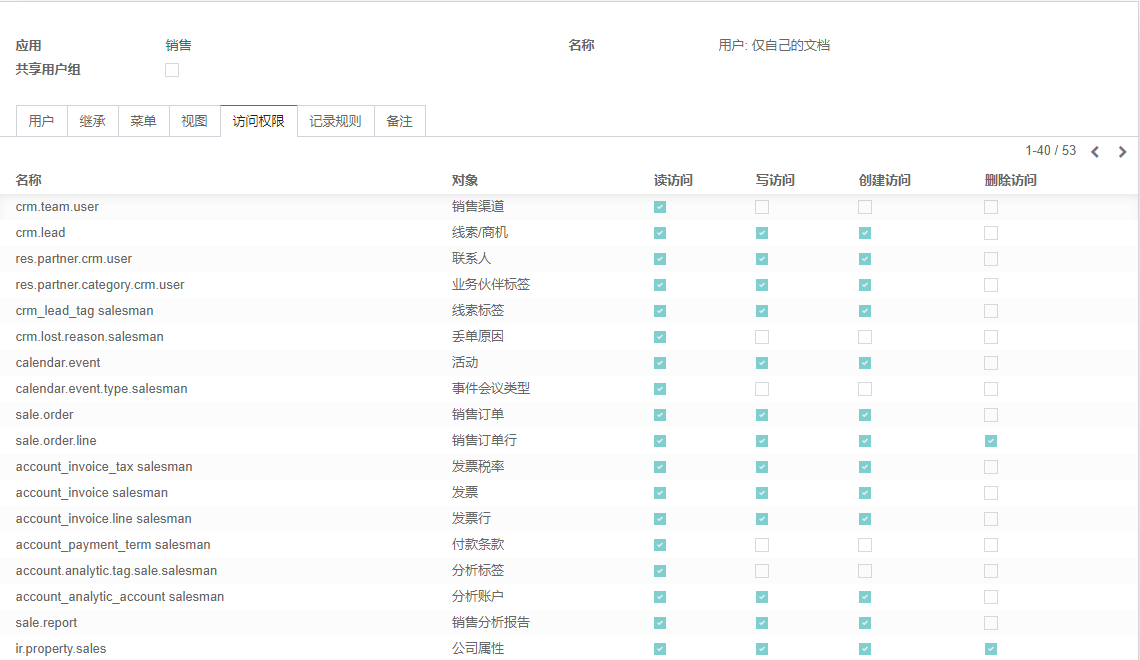Disable read access for crm.lead
This screenshot has height=660, width=1140.
[659, 232]
